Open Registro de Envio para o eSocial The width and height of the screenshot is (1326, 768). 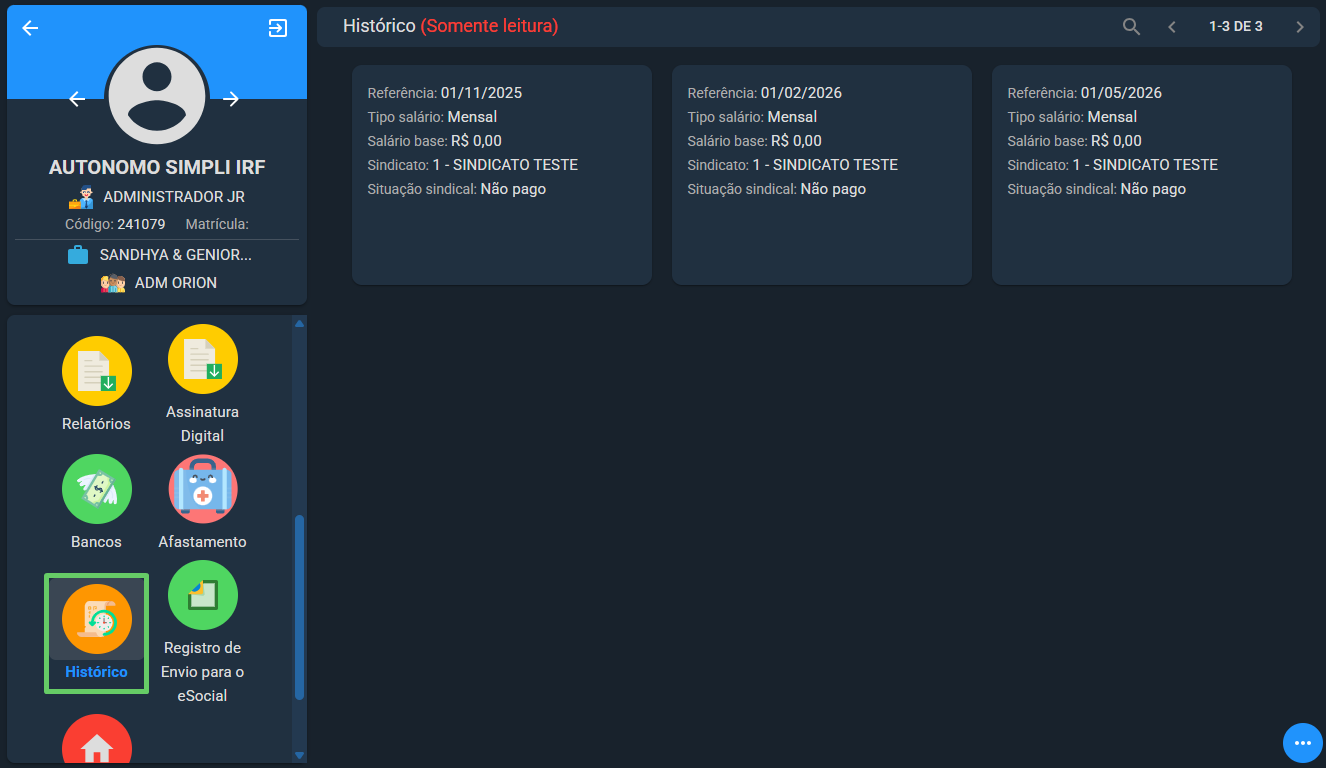(x=203, y=595)
